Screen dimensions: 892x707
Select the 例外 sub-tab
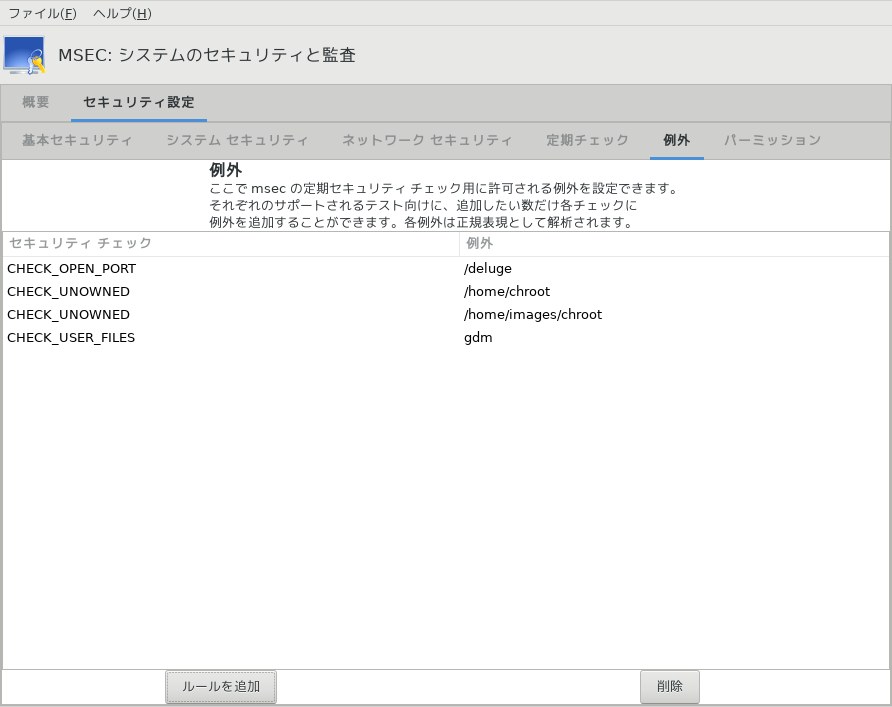[676, 140]
